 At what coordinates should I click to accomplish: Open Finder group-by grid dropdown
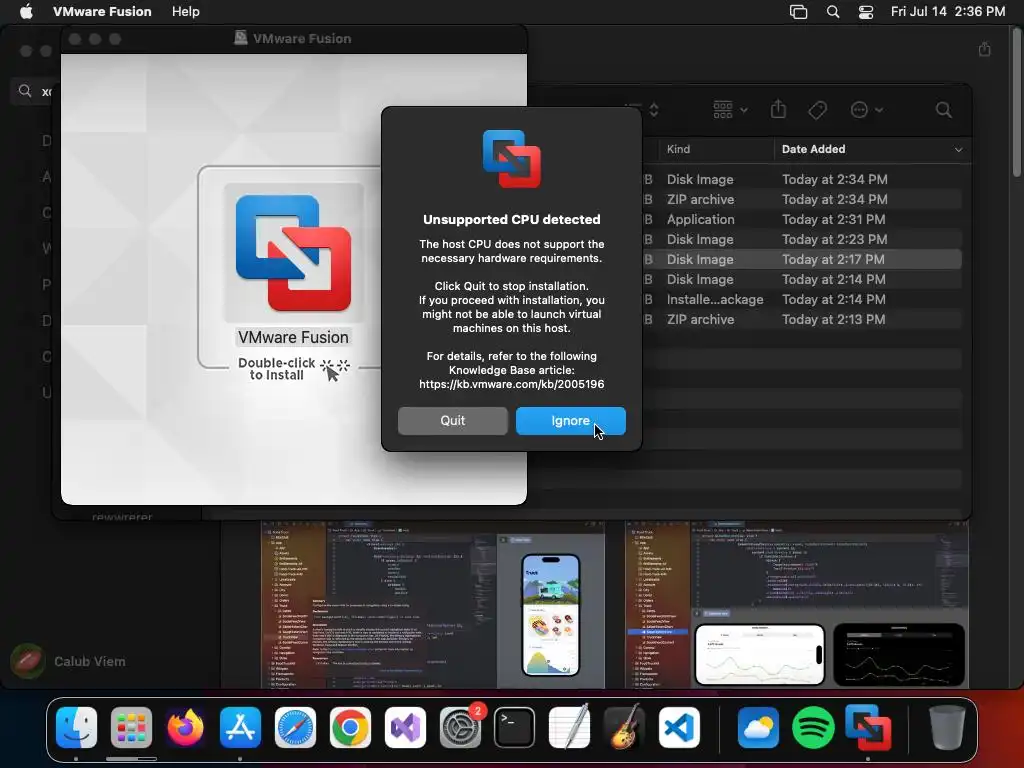click(729, 110)
